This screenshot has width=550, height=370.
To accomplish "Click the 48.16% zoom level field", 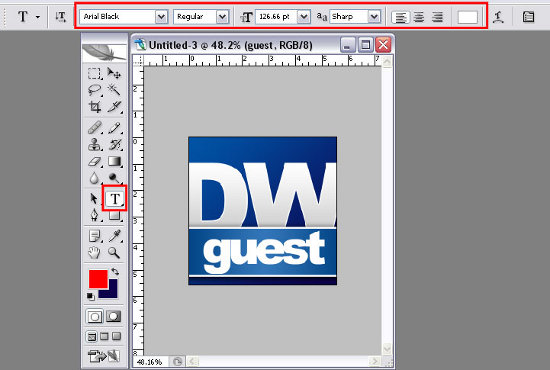I will point(150,362).
